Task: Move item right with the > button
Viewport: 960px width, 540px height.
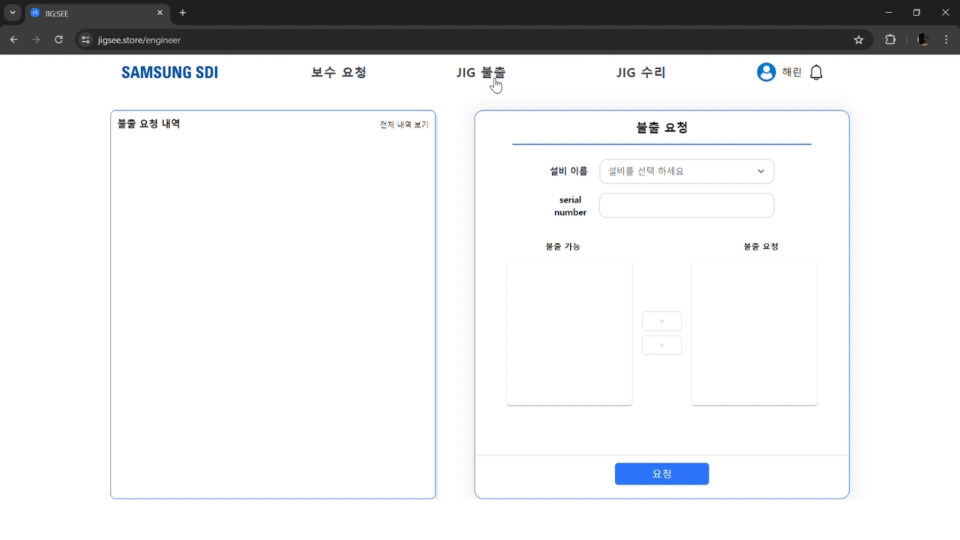Action: (661, 321)
